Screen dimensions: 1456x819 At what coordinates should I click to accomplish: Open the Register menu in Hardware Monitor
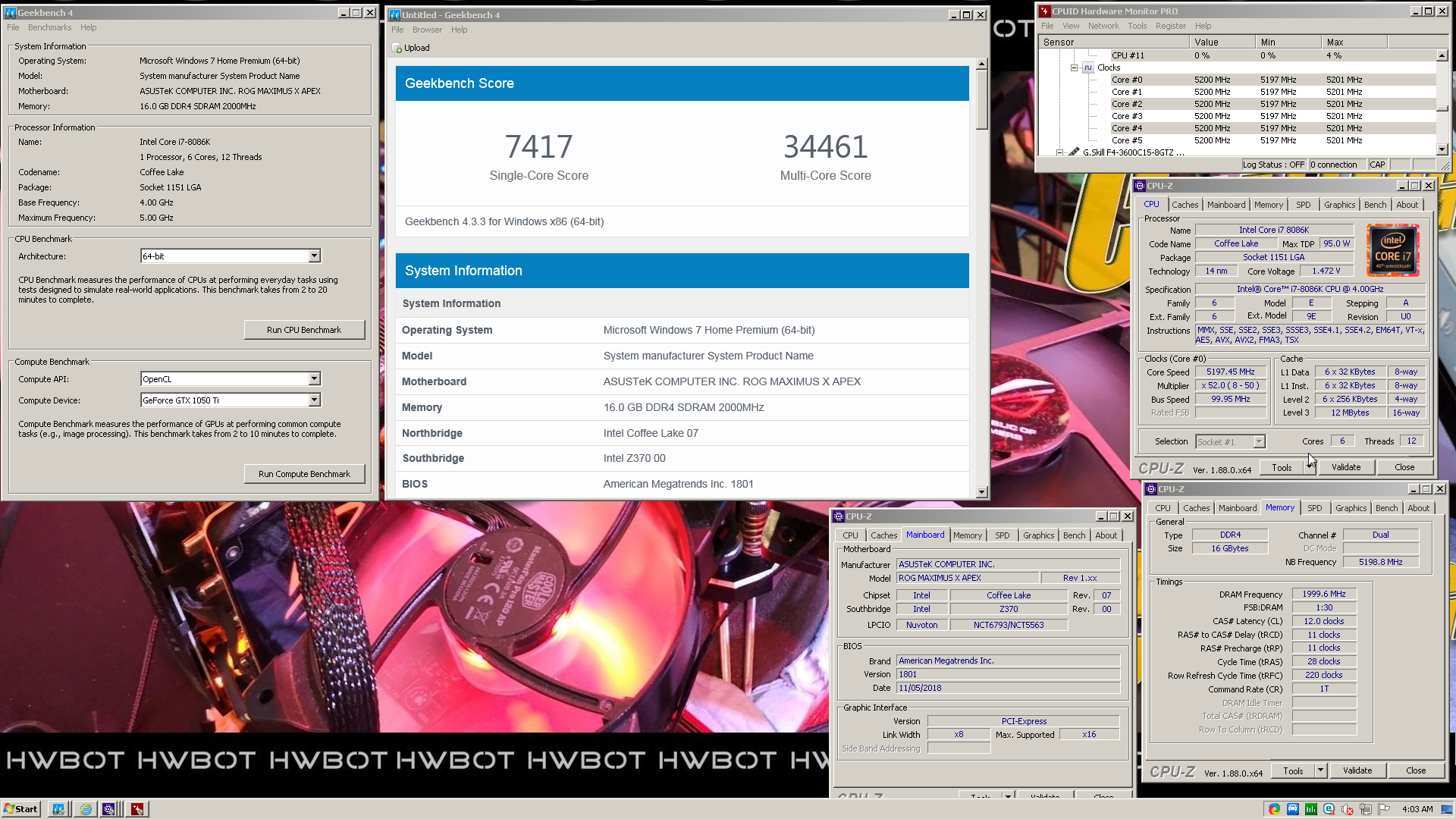[1170, 26]
